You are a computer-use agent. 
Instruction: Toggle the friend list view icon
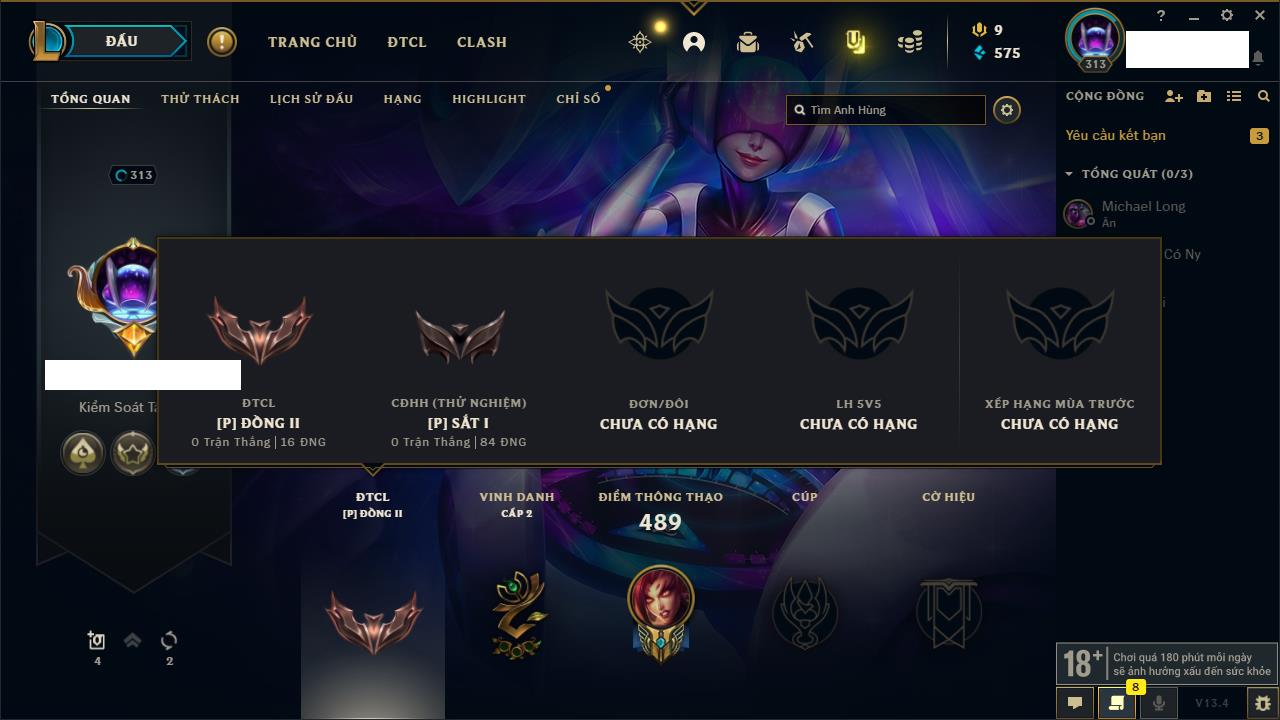(1234, 96)
